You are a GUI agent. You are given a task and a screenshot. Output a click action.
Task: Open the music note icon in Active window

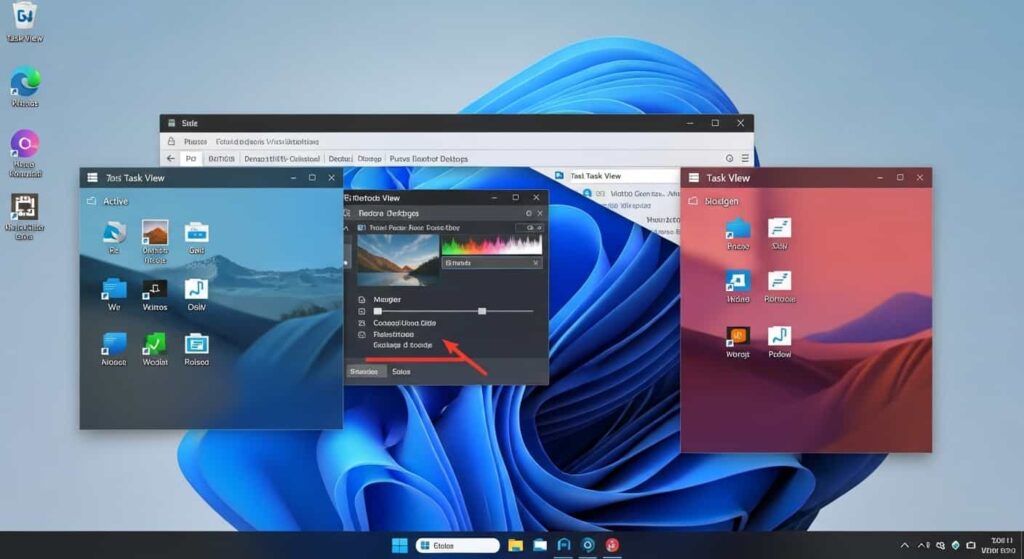[x=196, y=290]
